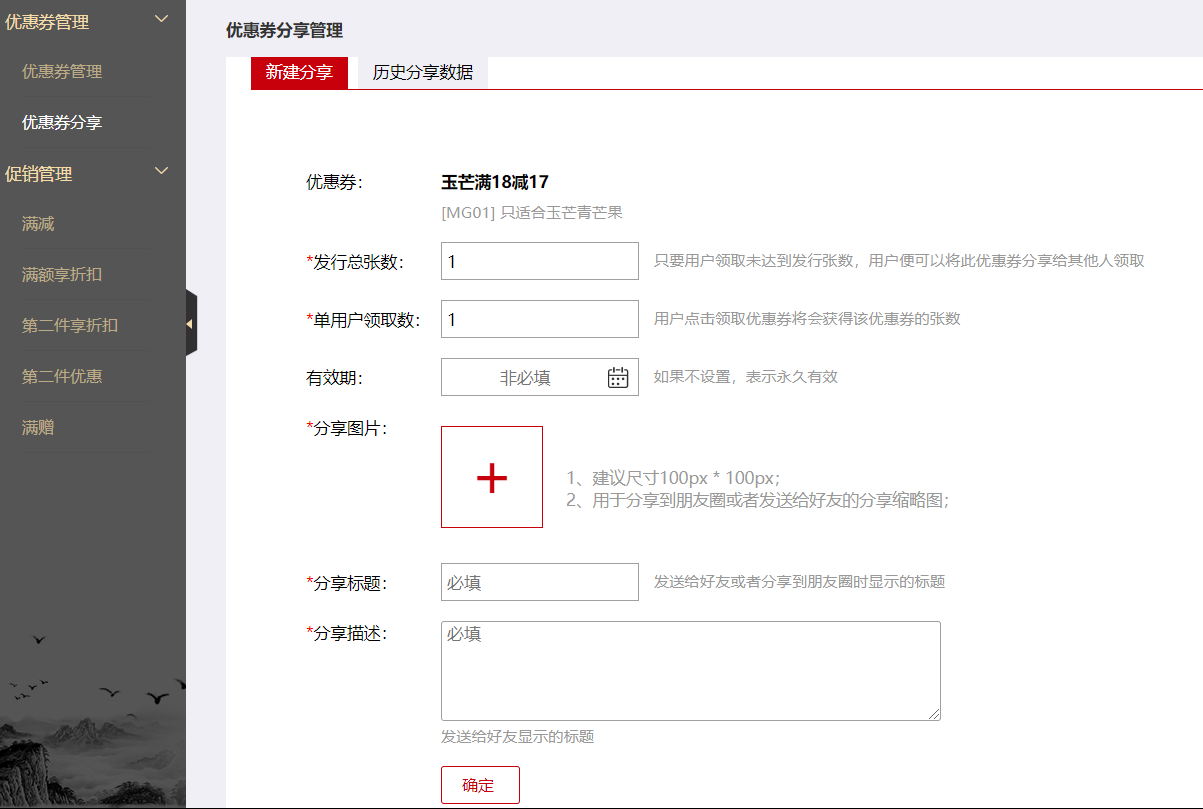Select the 新建分享 tab
The height and width of the screenshot is (809, 1203).
point(299,73)
